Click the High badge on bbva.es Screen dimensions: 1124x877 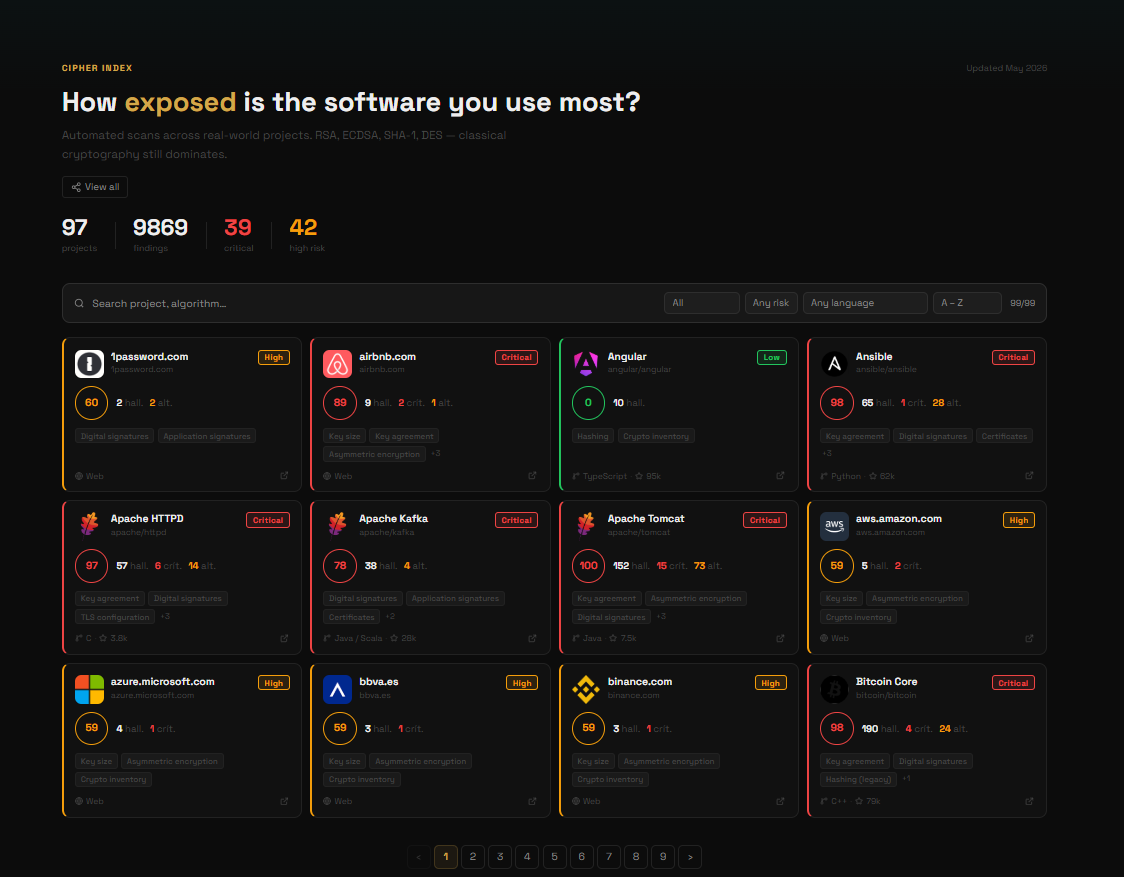coord(522,683)
